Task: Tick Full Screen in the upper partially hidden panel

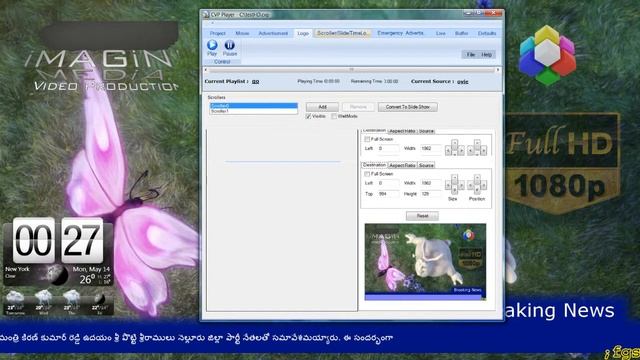Action: click(x=367, y=139)
